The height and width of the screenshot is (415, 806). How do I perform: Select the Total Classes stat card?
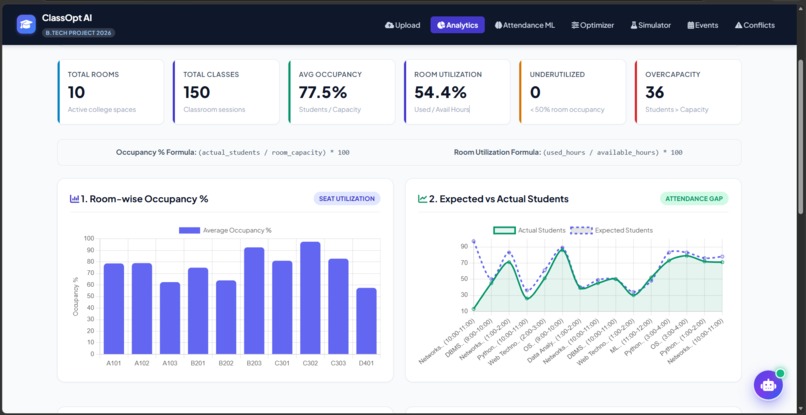226,92
